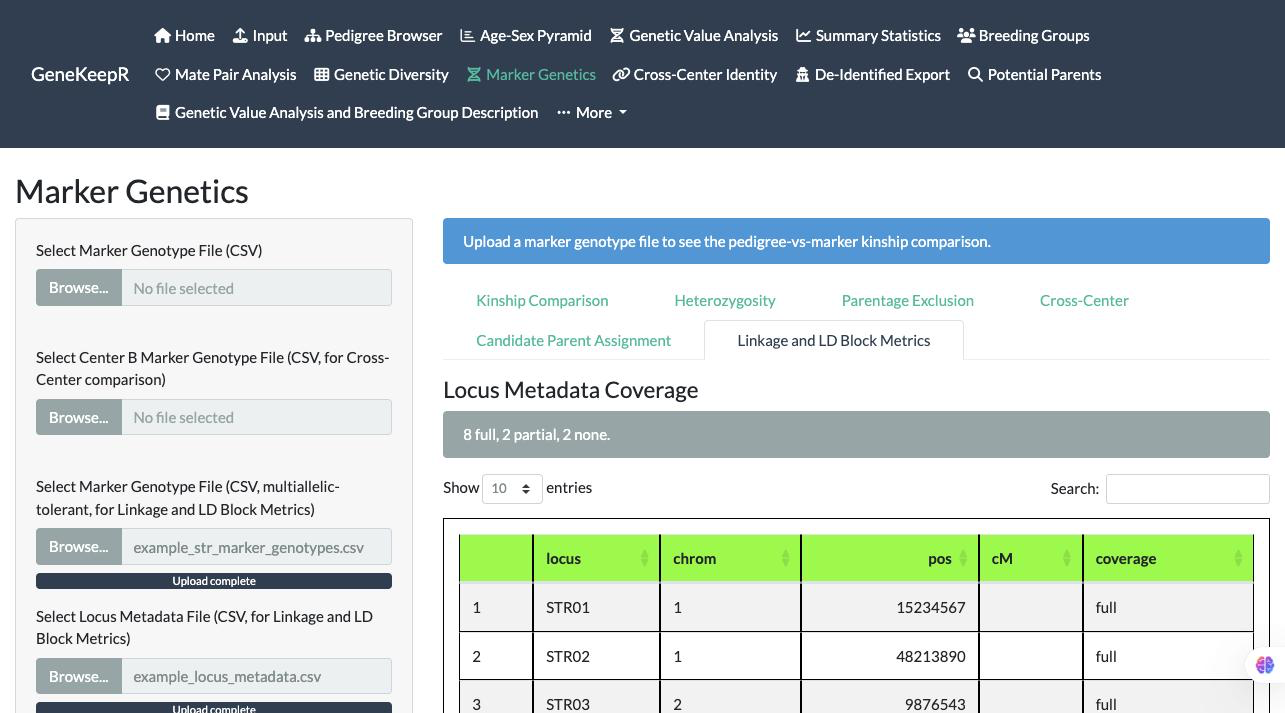Switch to Kinship Comparison tab
1285x713 pixels.
(542, 301)
